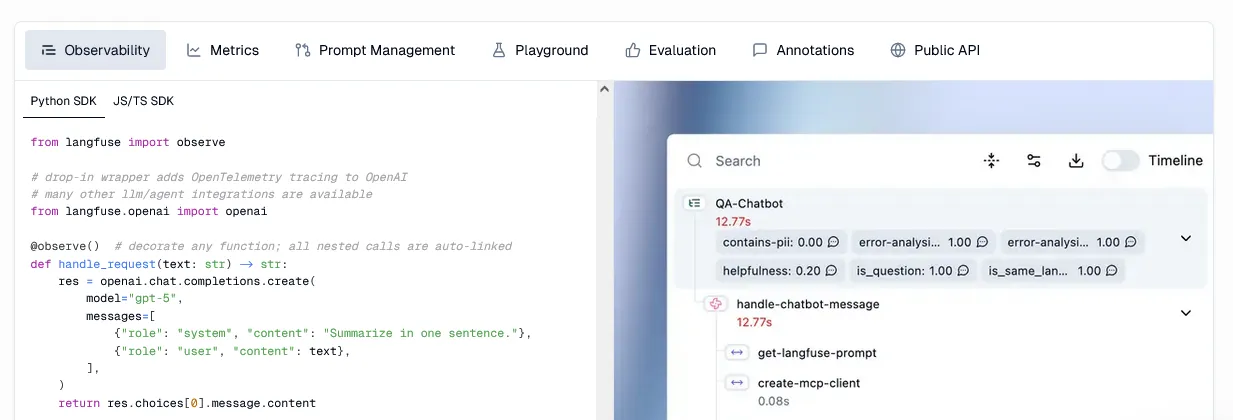The width and height of the screenshot is (1233, 420).
Task: Click the get-langfuse-prompt span icon
Action: tap(737, 353)
